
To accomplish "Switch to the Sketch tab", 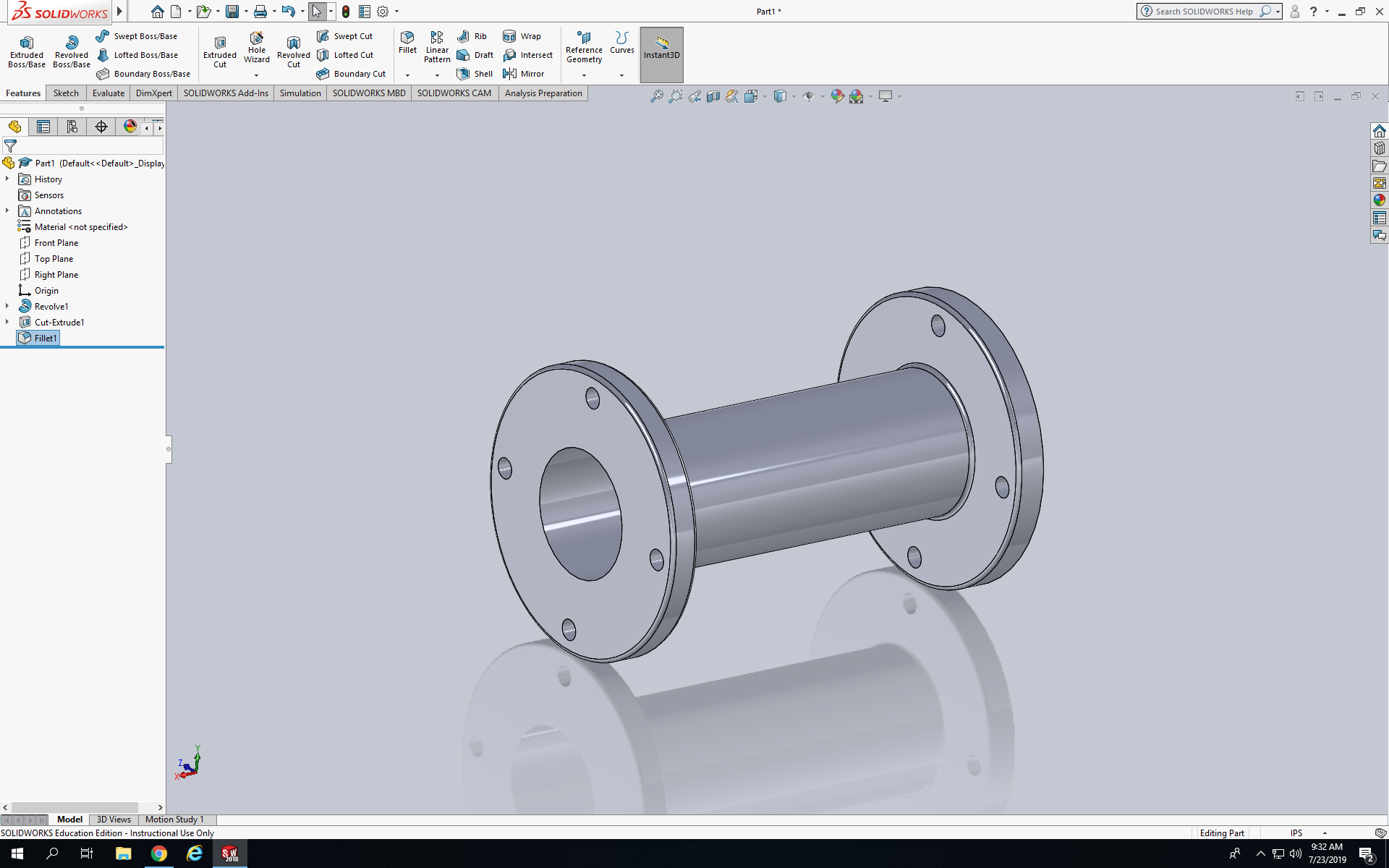I will click(x=66, y=93).
